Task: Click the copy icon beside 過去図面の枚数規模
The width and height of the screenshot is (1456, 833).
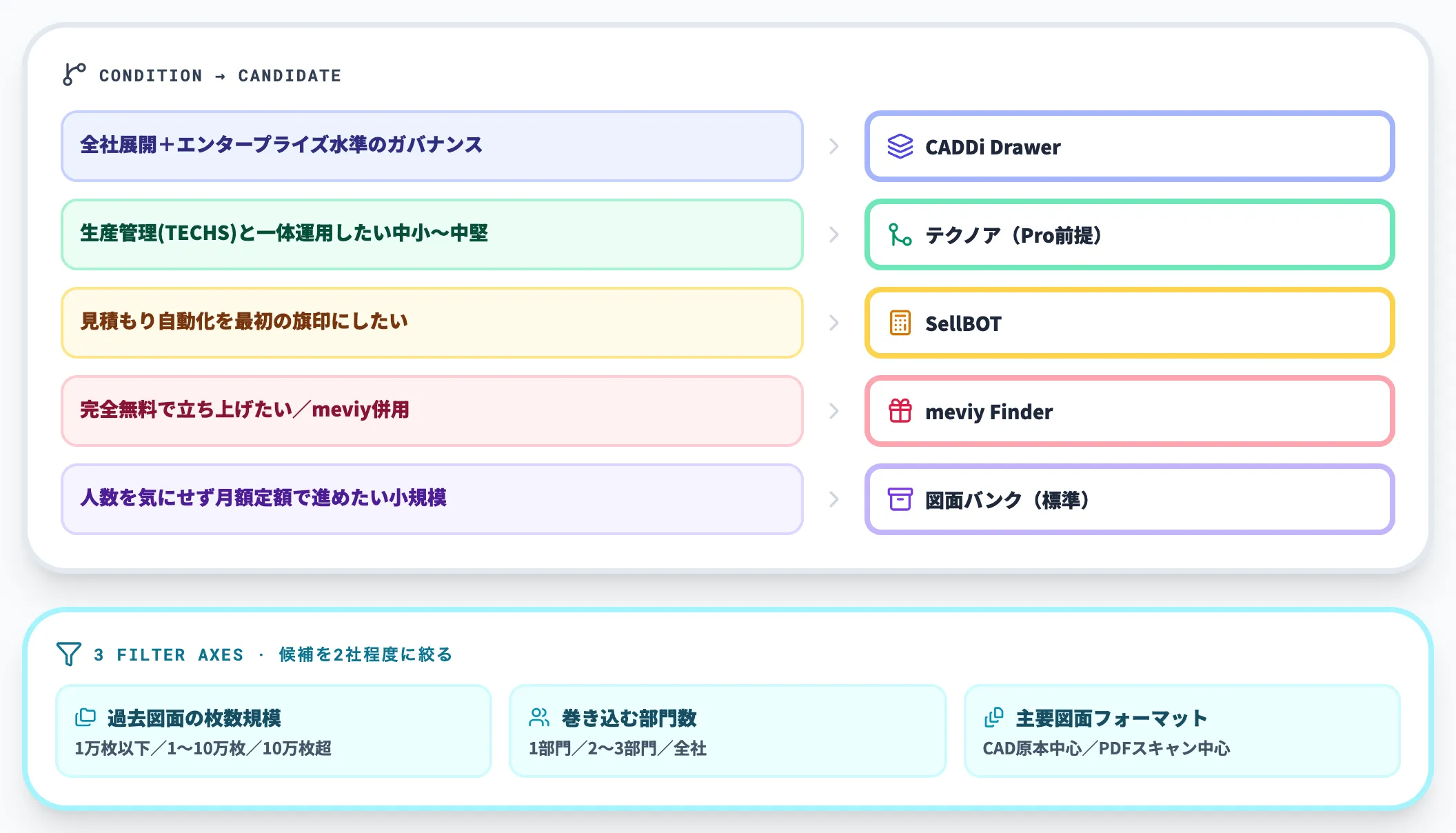Action: 85,717
